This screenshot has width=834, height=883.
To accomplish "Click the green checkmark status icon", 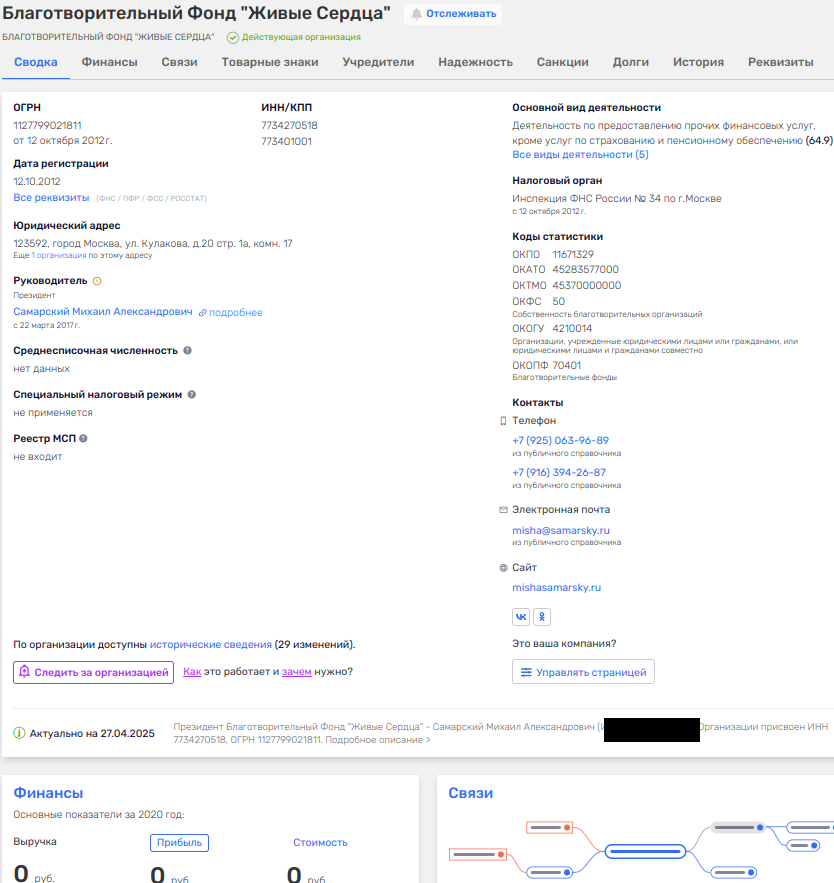I will tap(233, 37).
